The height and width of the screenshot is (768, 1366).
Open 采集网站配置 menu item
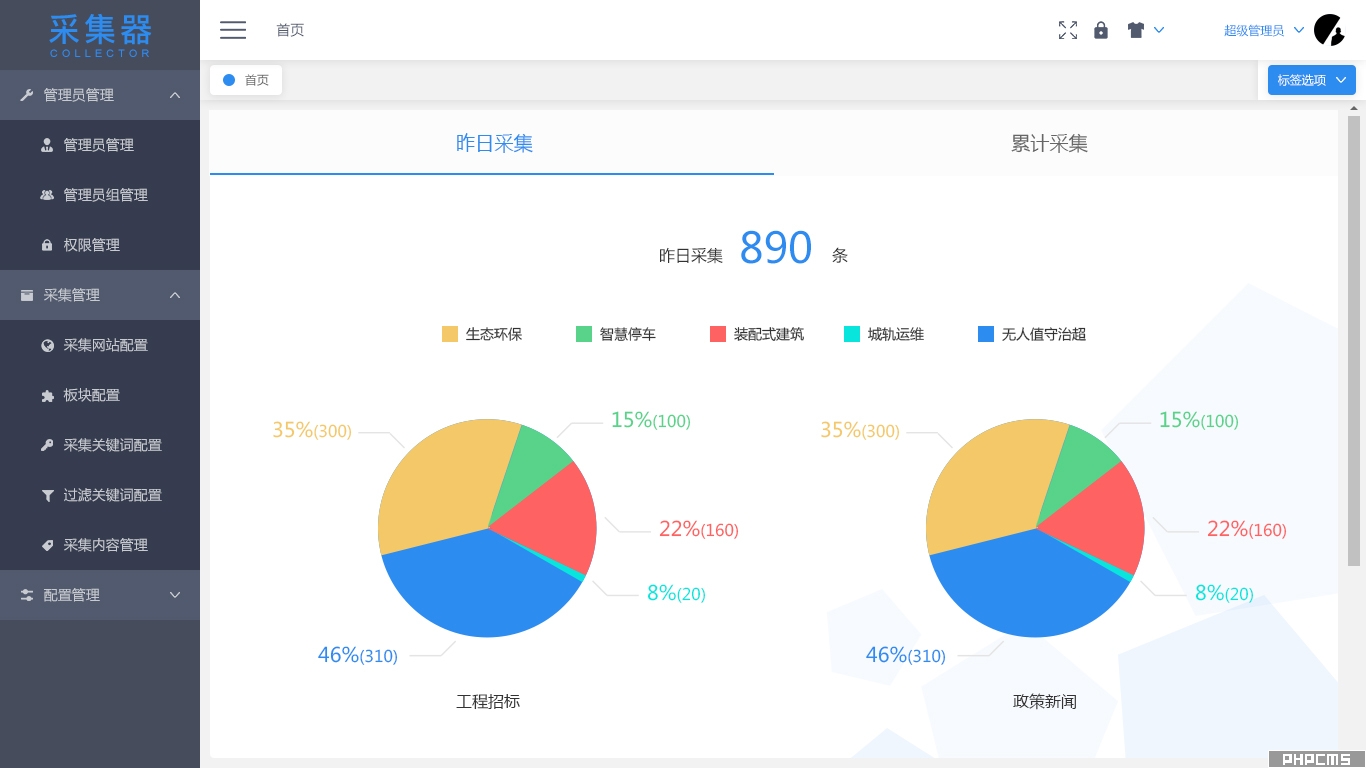pos(100,345)
